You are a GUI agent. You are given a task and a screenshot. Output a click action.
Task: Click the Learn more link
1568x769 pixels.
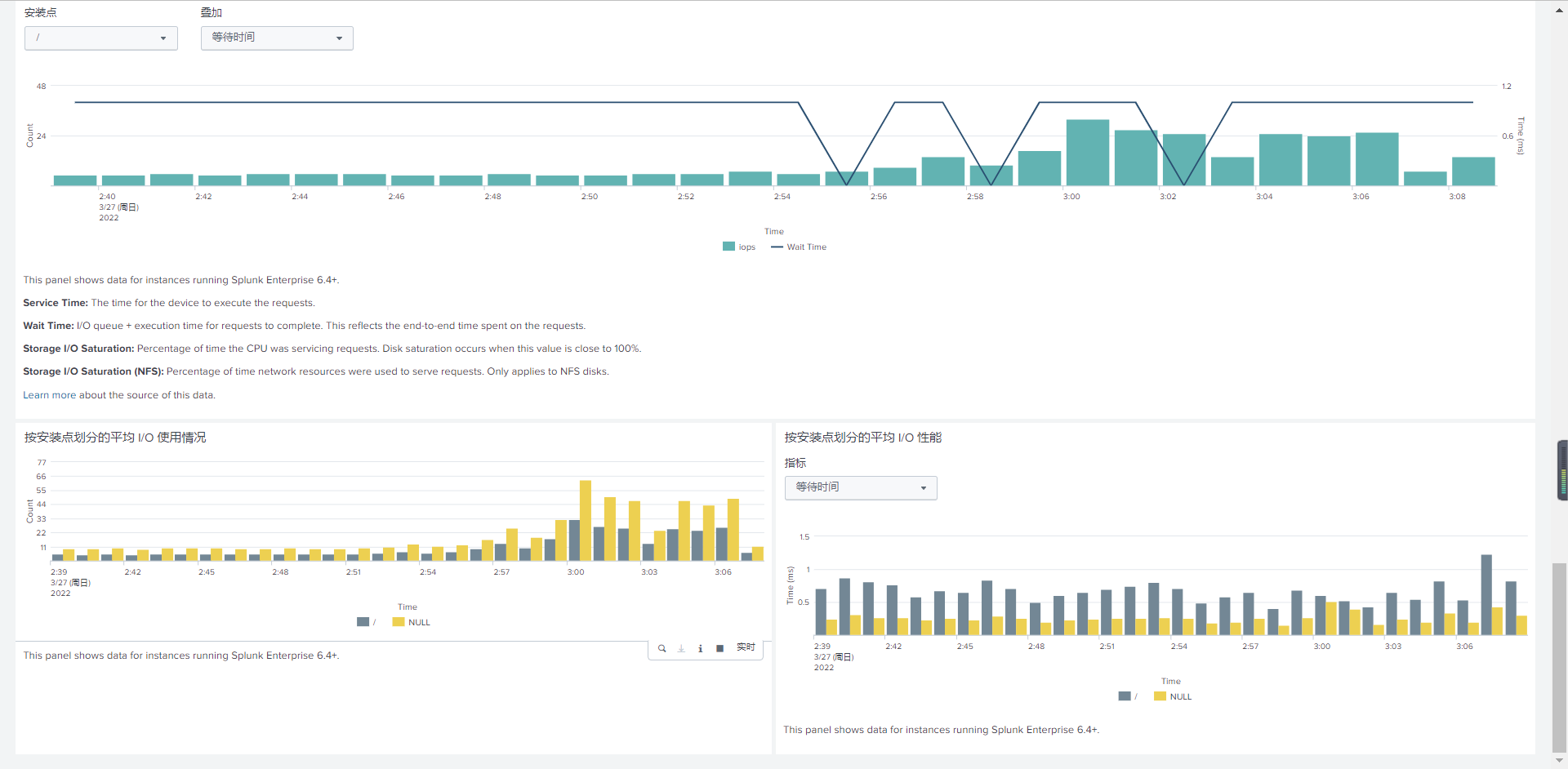(x=49, y=395)
